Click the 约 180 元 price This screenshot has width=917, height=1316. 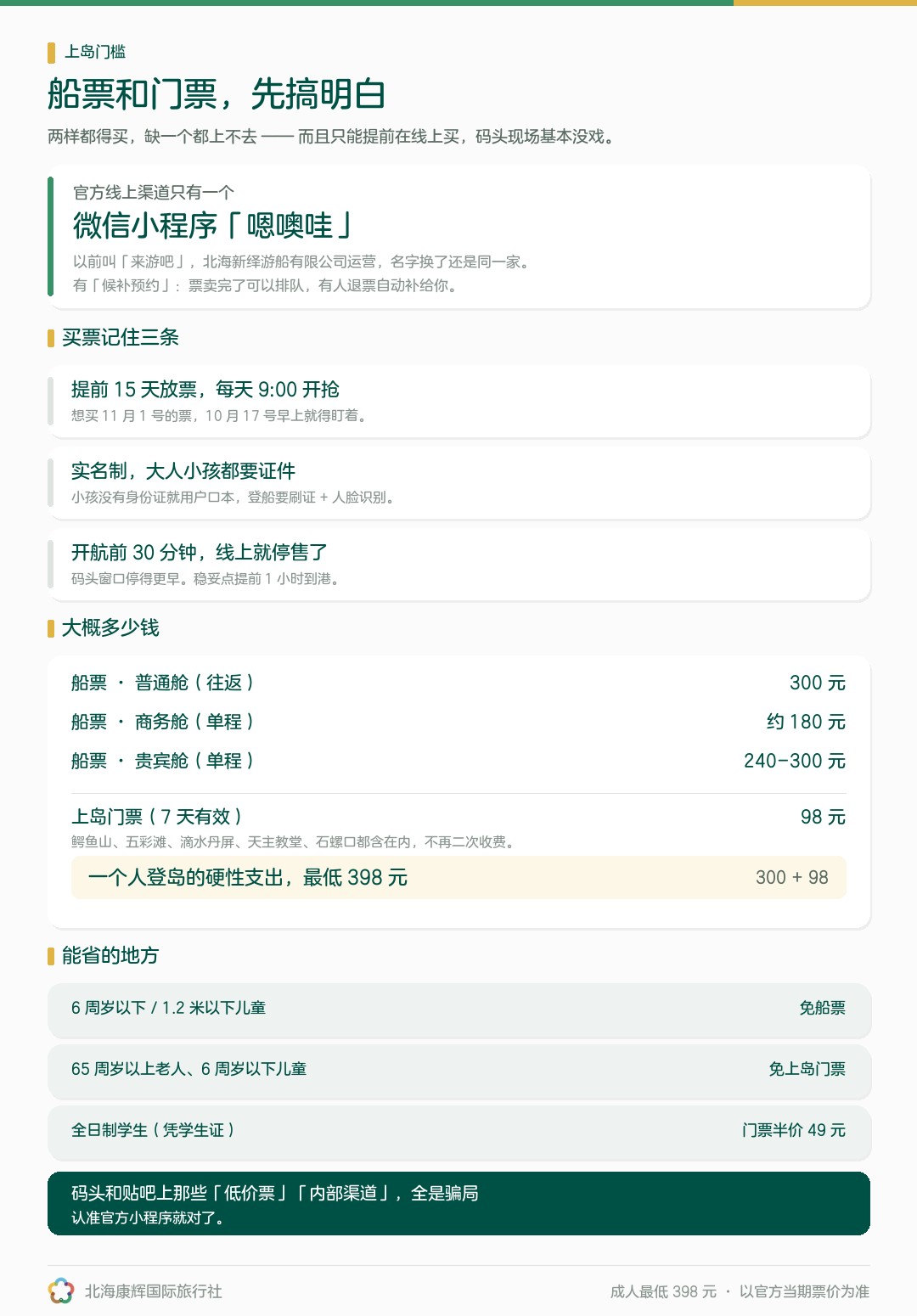tap(807, 722)
